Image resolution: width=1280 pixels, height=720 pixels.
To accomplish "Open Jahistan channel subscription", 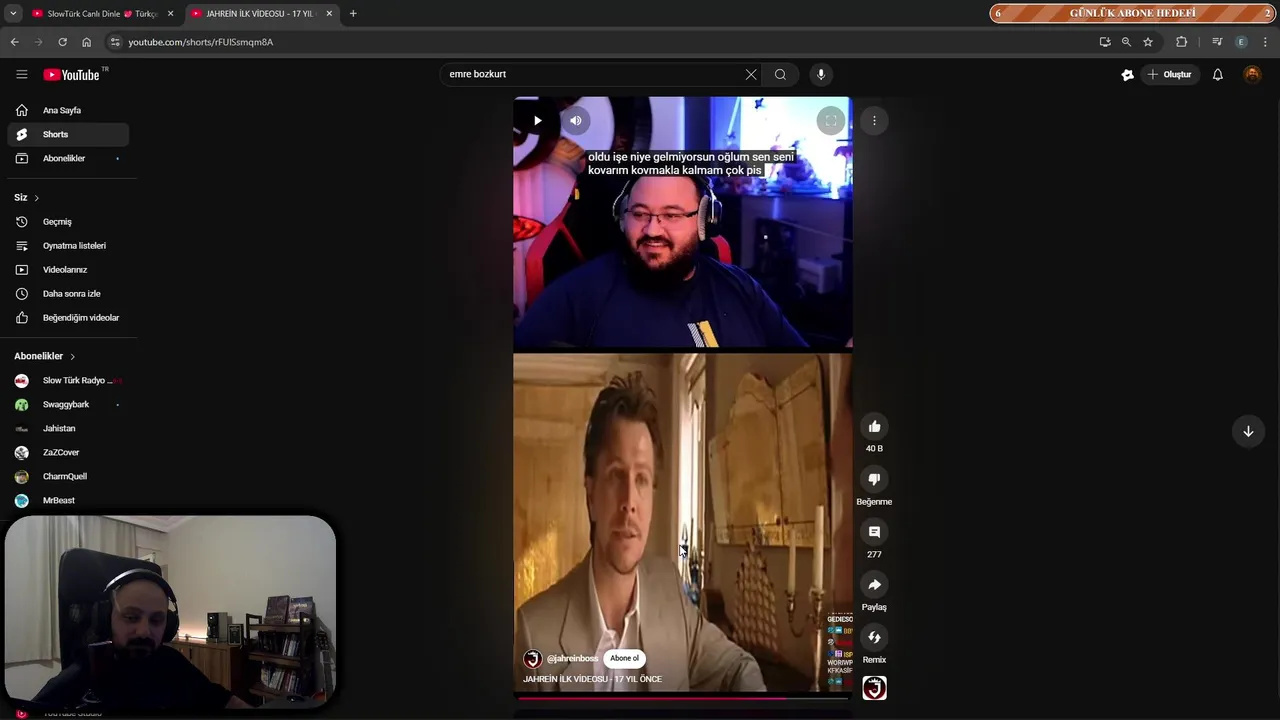I will (68, 428).
